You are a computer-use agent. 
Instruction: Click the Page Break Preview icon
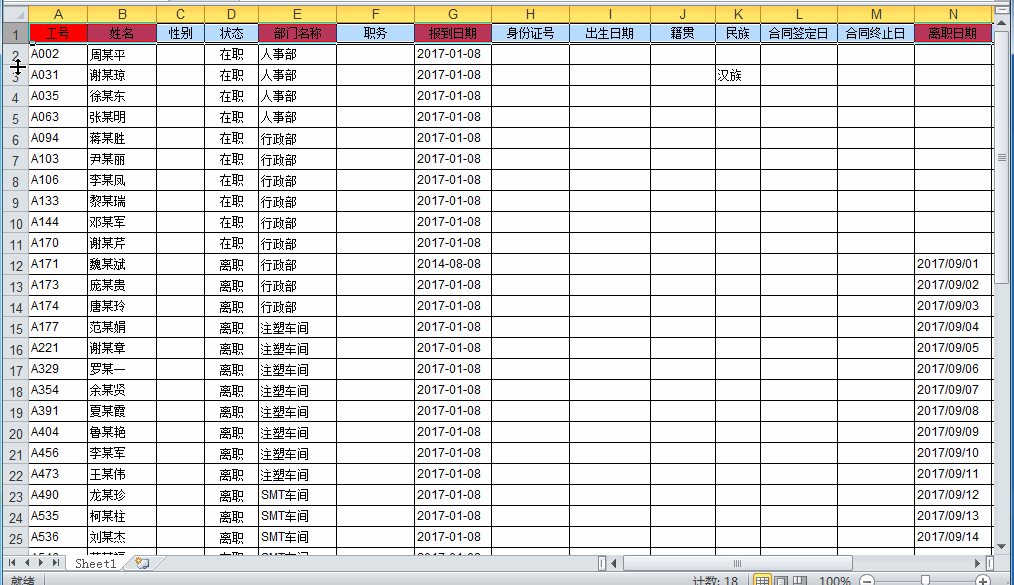click(799, 580)
